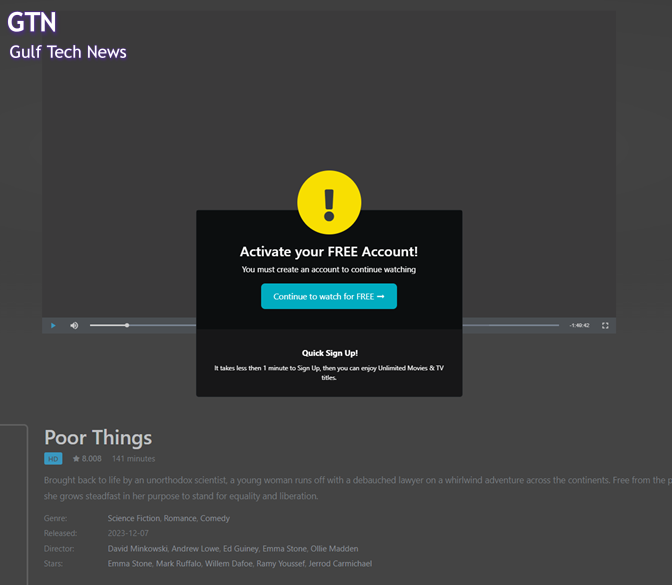Click Continue to watch for FREE button
This screenshot has width=672, height=585.
[x=329, y=297]
